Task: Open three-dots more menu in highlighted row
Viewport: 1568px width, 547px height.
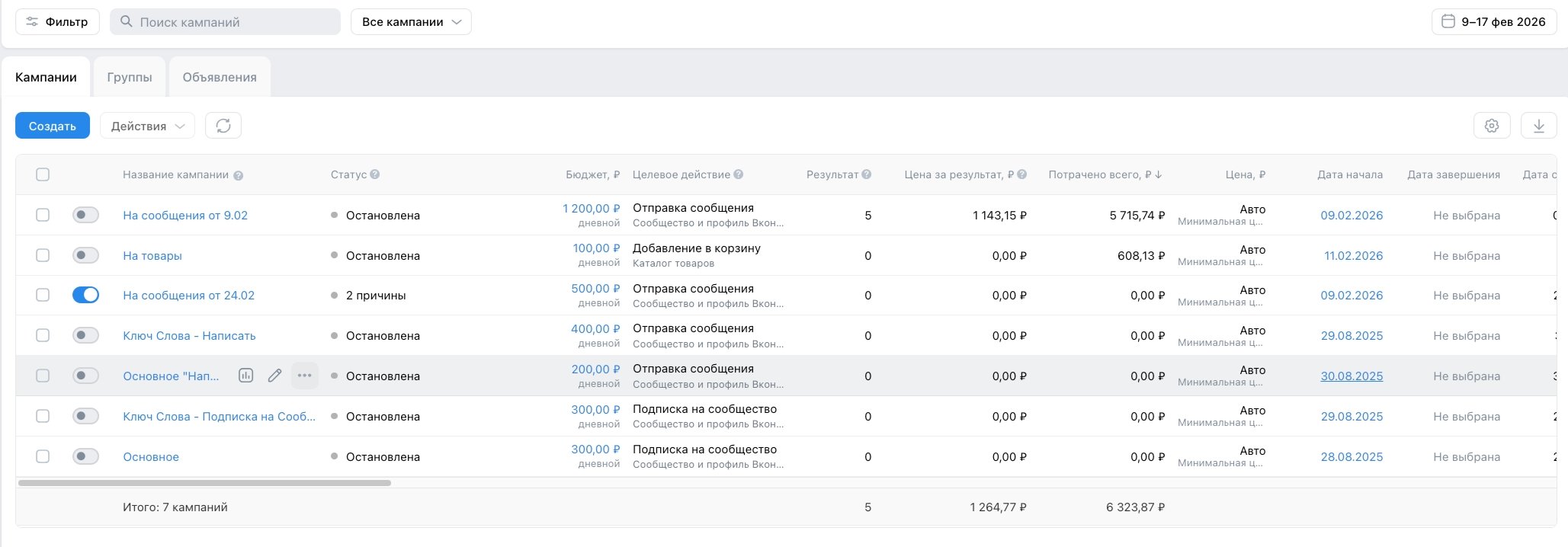Action: pyautogui.click(x=305, y=376)
